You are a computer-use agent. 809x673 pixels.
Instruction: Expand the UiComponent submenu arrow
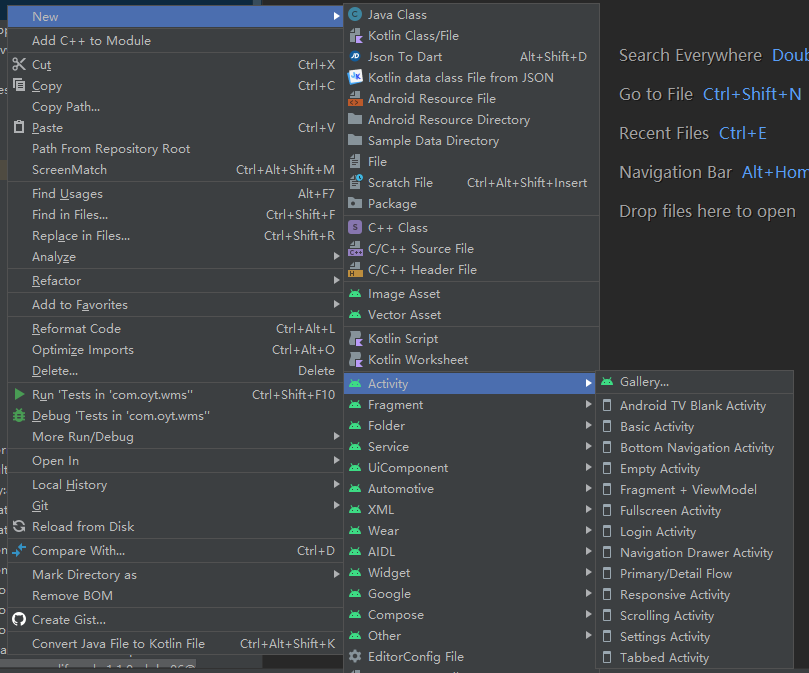pos(588,467)
